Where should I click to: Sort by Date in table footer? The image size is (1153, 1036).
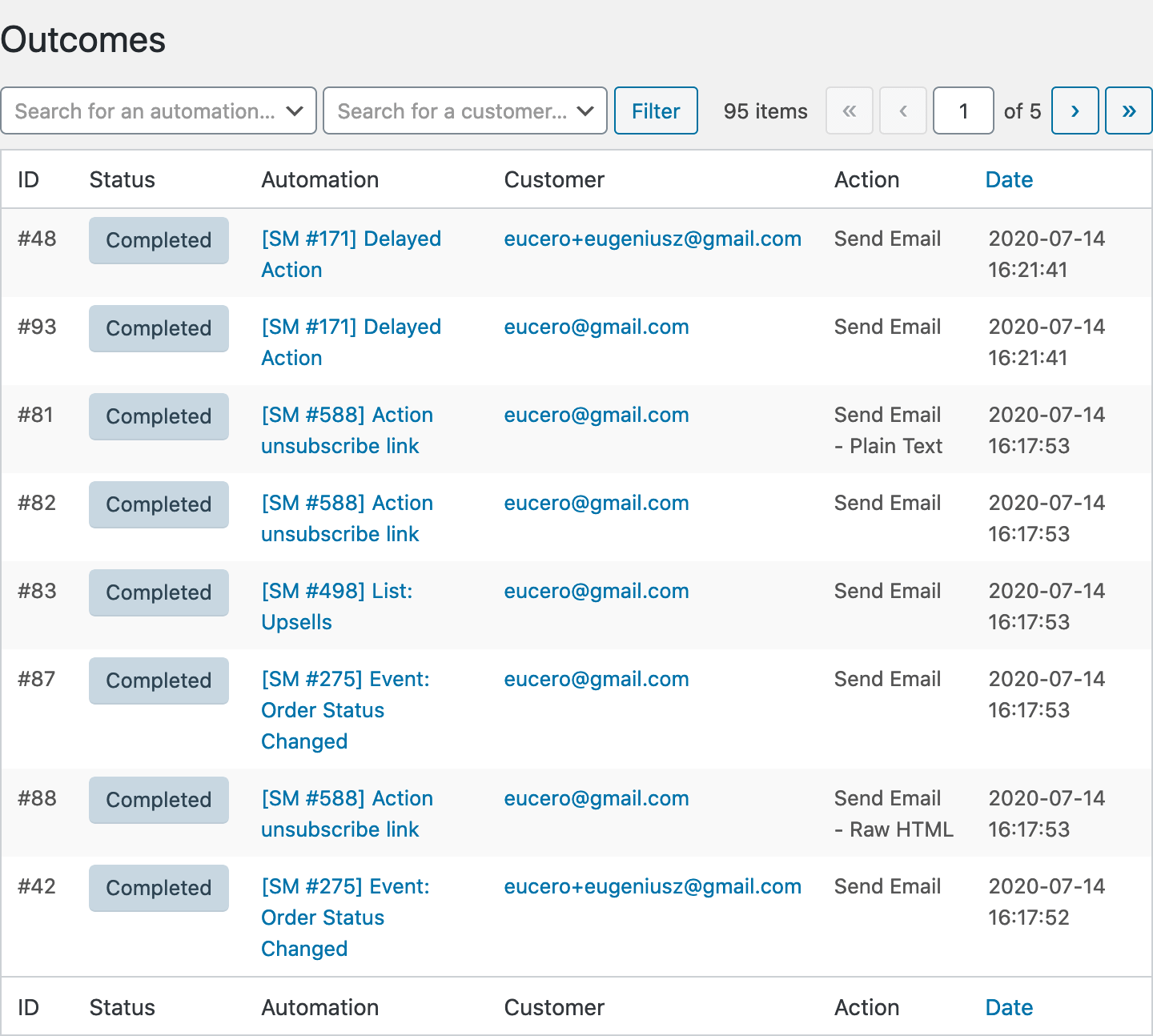[x=1009, y=1007]
